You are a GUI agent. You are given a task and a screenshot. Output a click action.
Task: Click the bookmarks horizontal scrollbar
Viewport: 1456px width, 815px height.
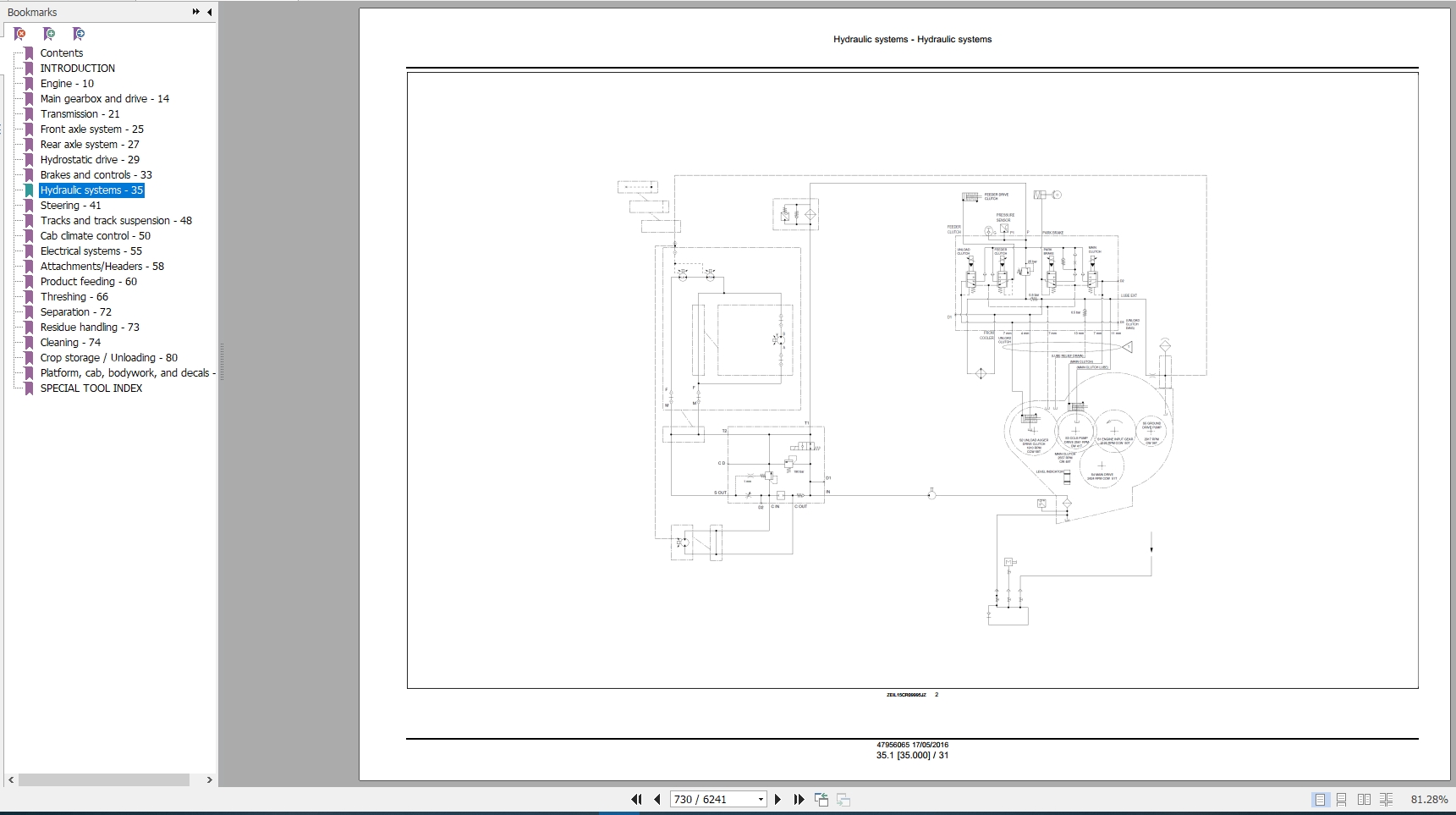[x=104, y=779]
